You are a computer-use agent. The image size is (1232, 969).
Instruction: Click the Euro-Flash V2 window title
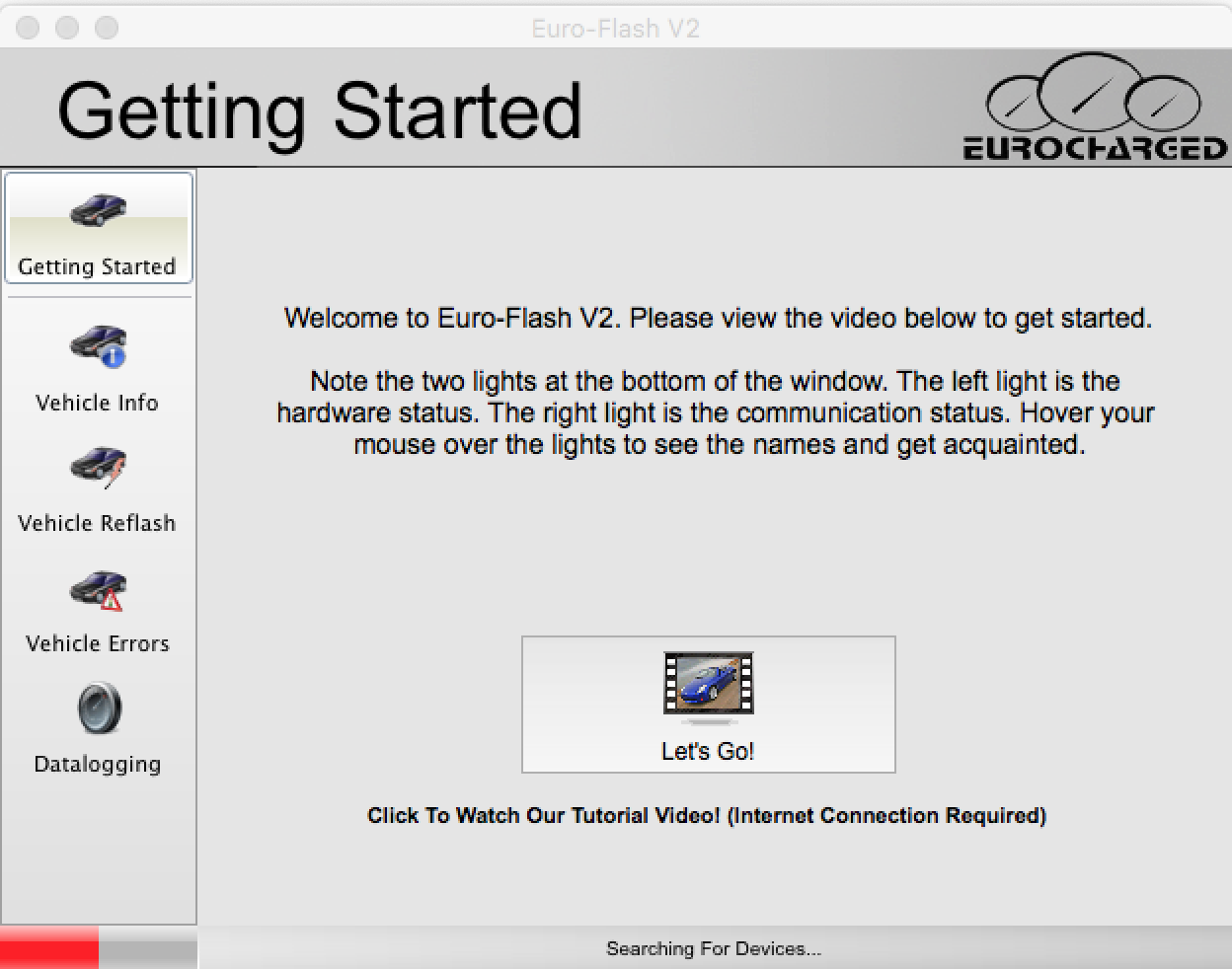615,28
